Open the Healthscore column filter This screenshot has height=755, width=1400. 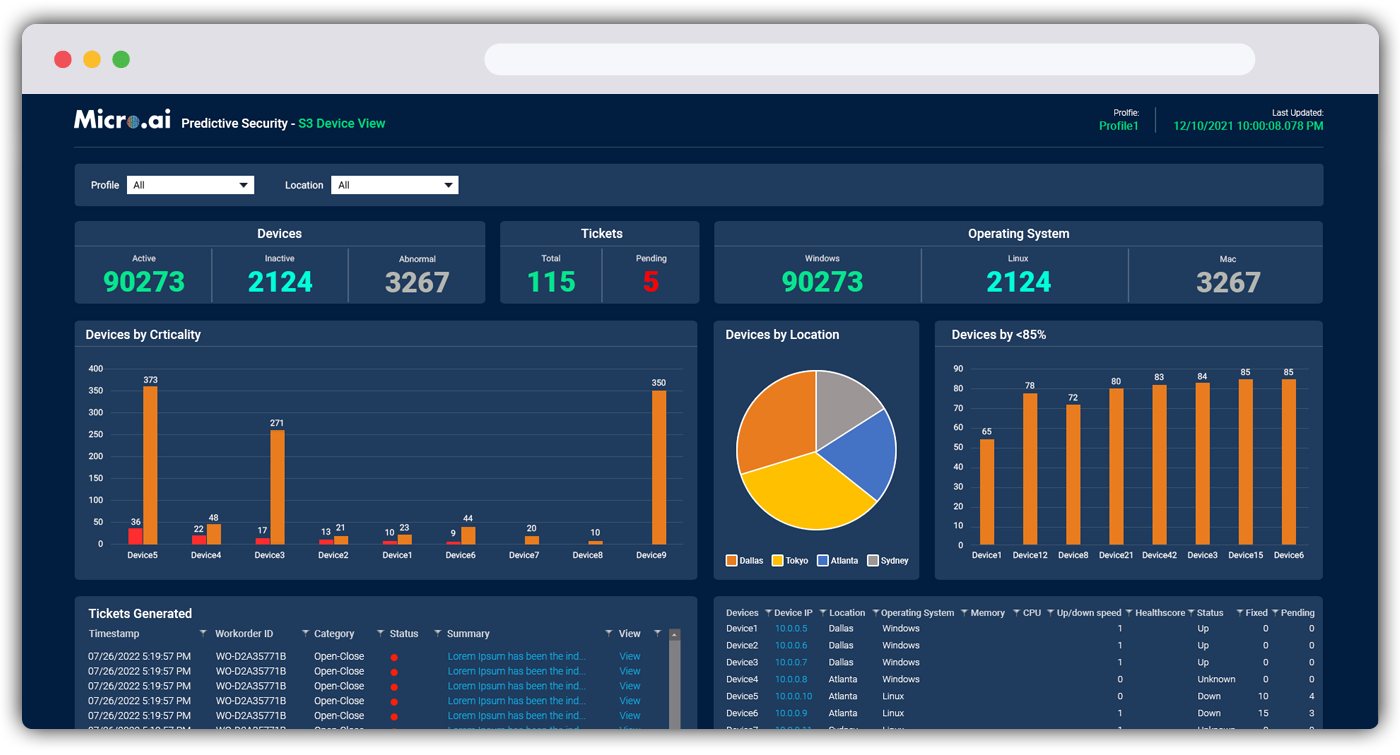tap(1191, 612)
